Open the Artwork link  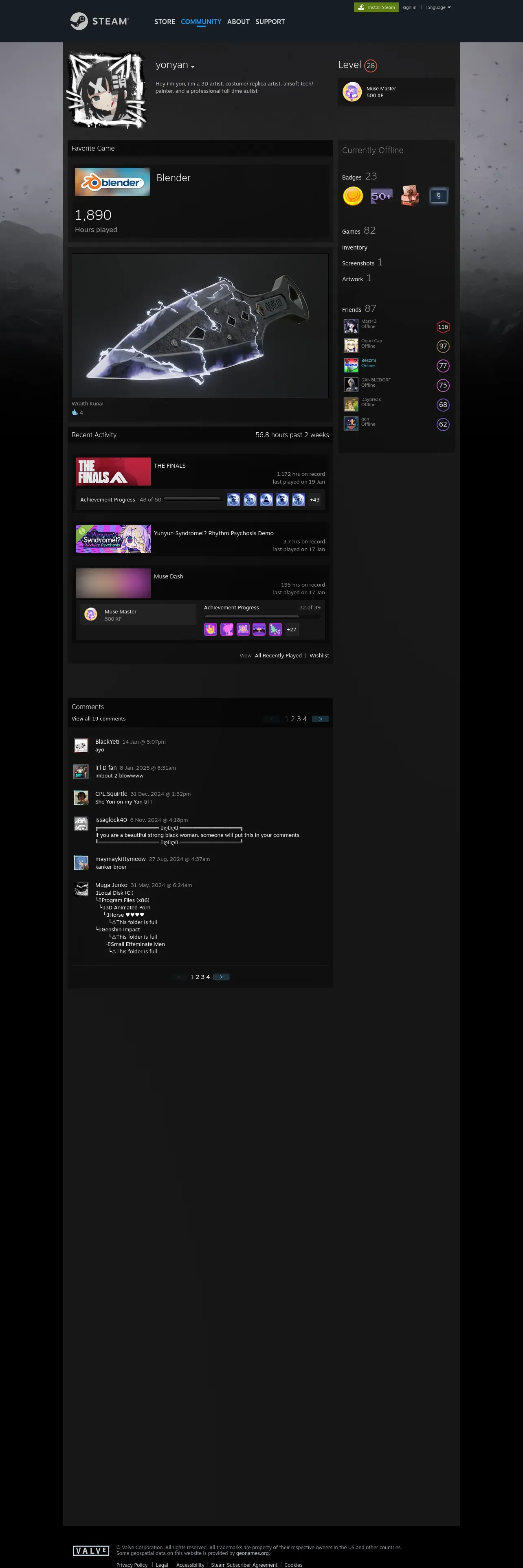(x=357, y=278)
